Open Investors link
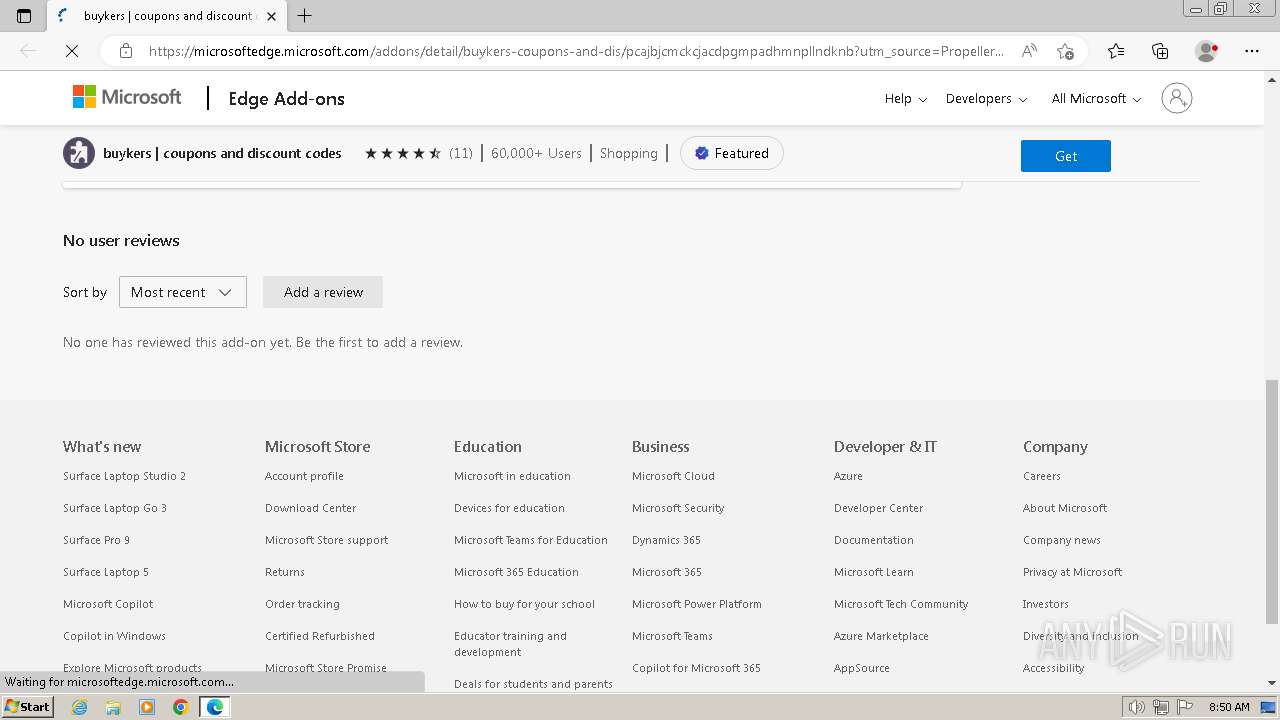1280x720 pixels. [x=1045, y=604]
